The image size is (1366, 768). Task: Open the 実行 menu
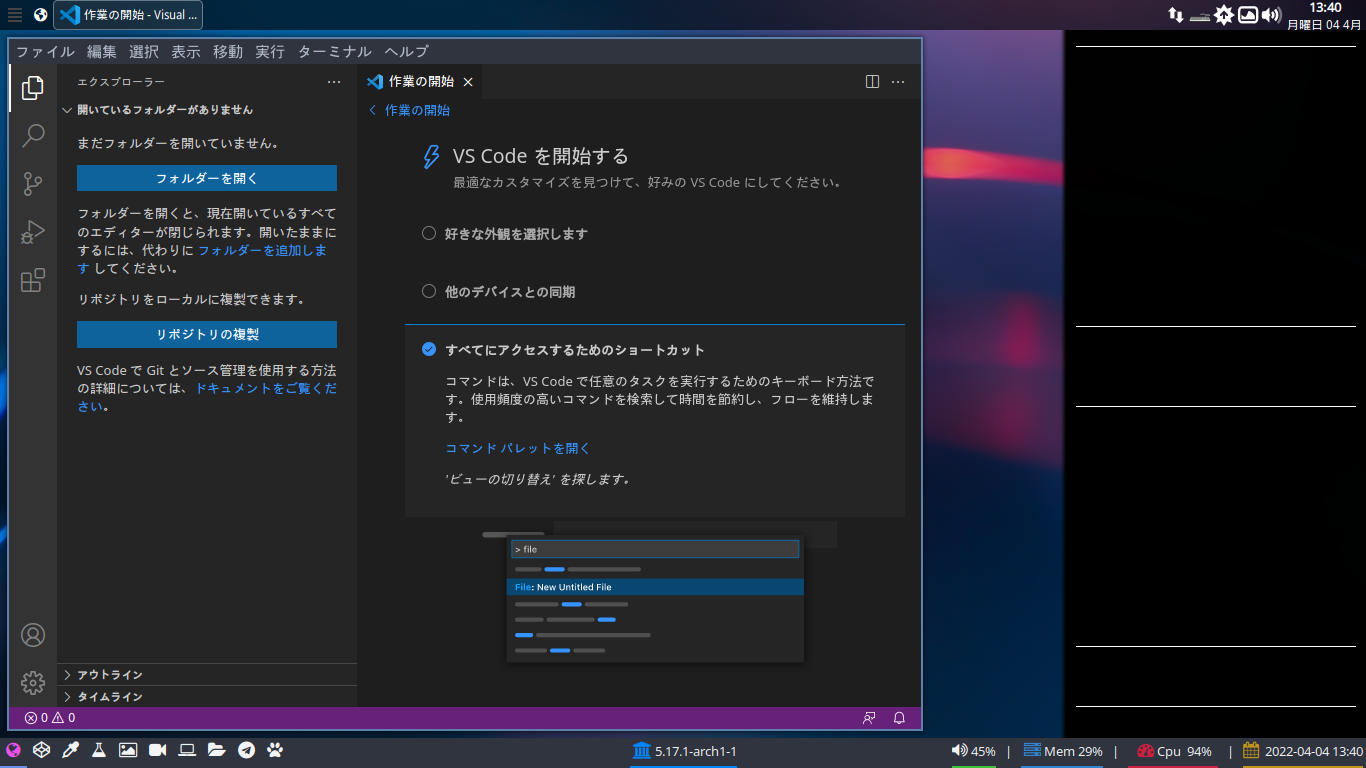click(270, 52)
